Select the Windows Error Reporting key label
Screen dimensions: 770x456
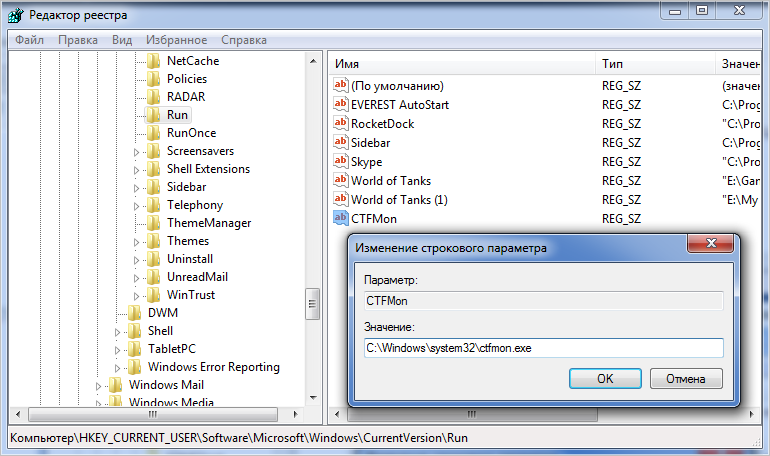214,367
